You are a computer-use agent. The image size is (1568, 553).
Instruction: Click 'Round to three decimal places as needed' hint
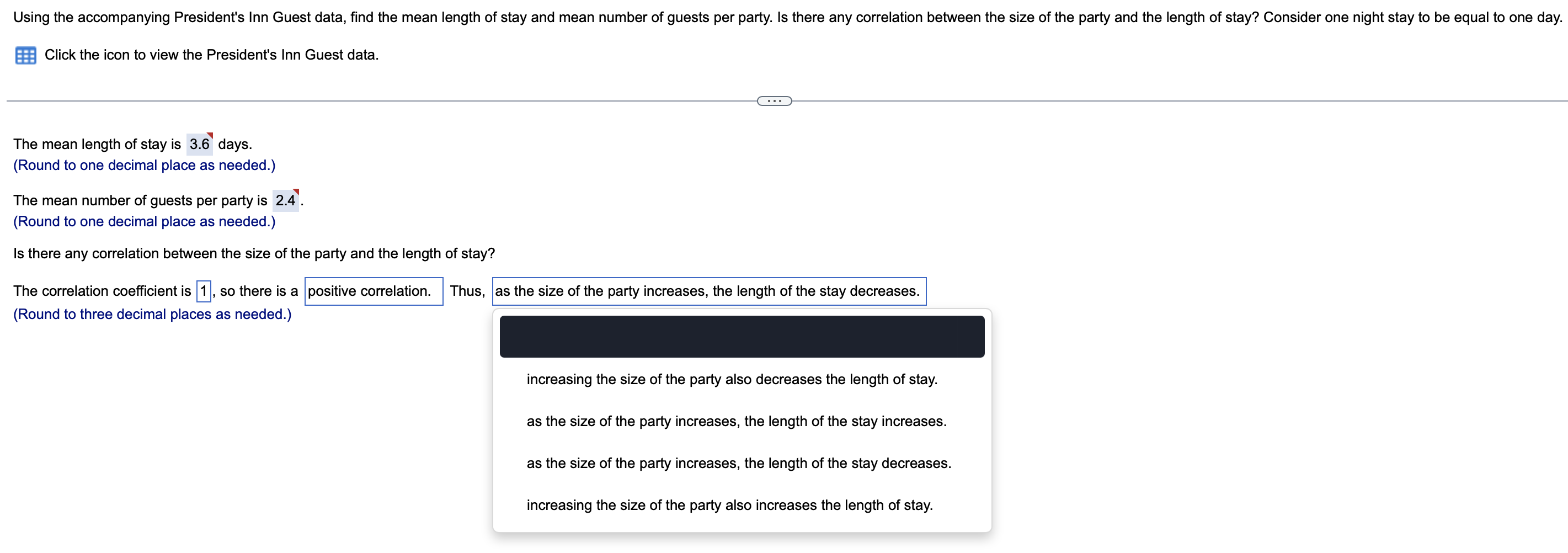(152, 314)
